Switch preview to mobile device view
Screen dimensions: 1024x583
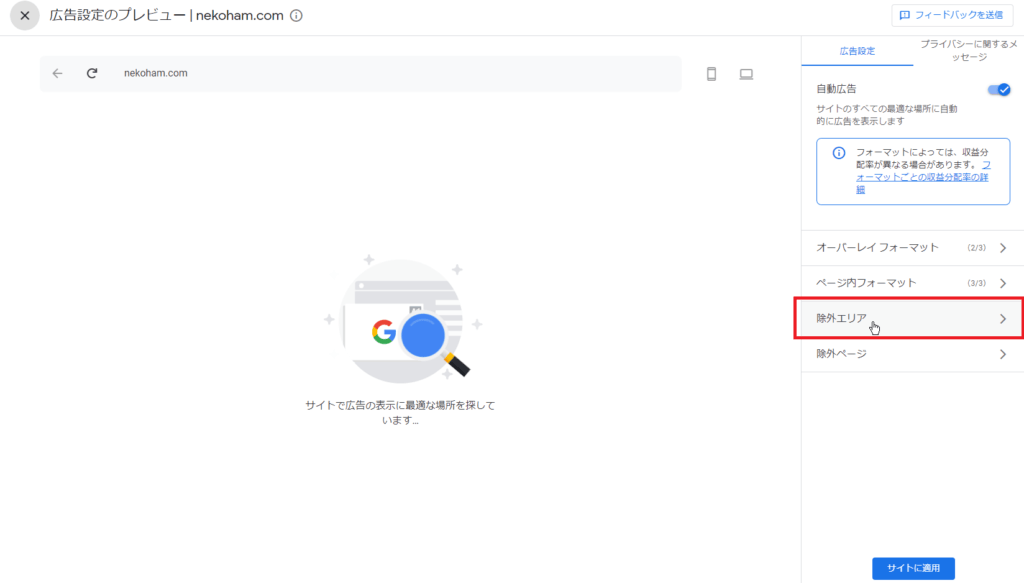[711, 74]
